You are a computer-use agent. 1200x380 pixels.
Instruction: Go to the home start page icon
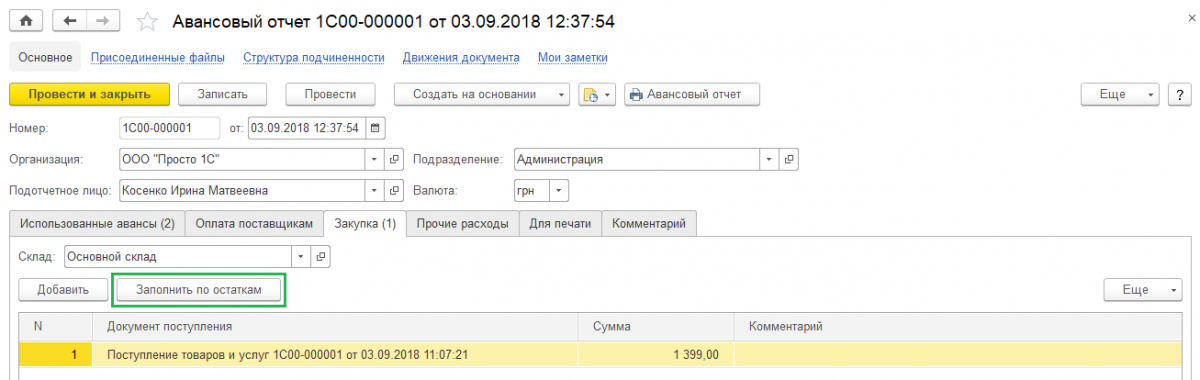click(x=25, y=20)
